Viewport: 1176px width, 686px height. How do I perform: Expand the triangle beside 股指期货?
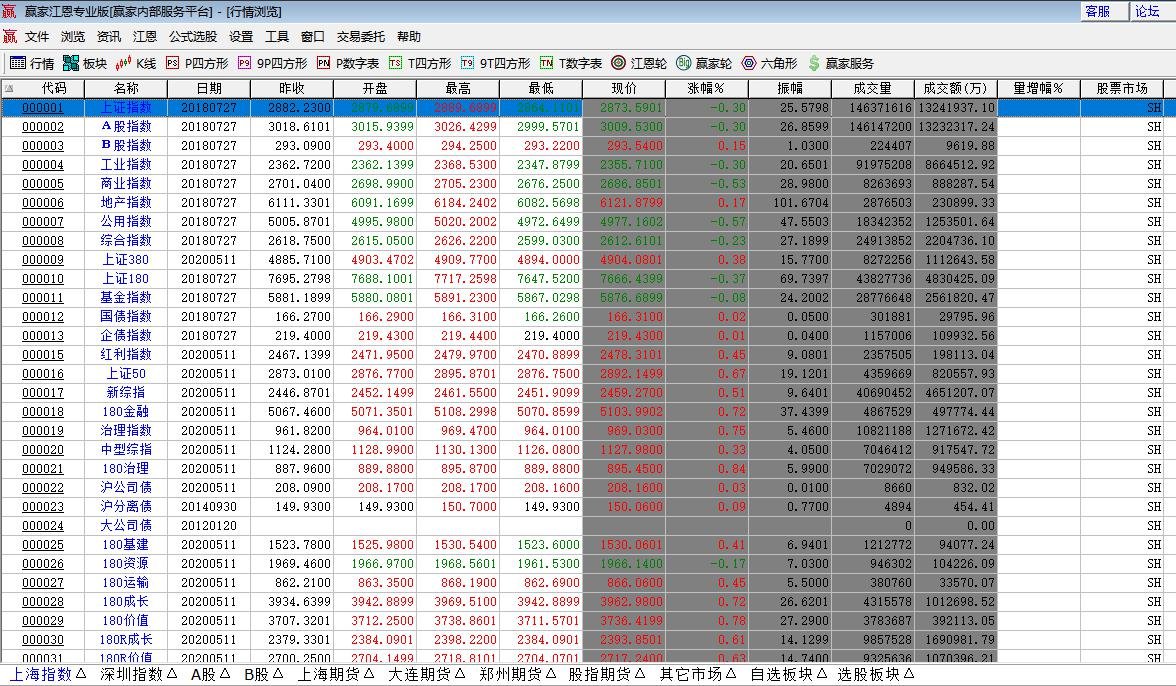[639, 674]
